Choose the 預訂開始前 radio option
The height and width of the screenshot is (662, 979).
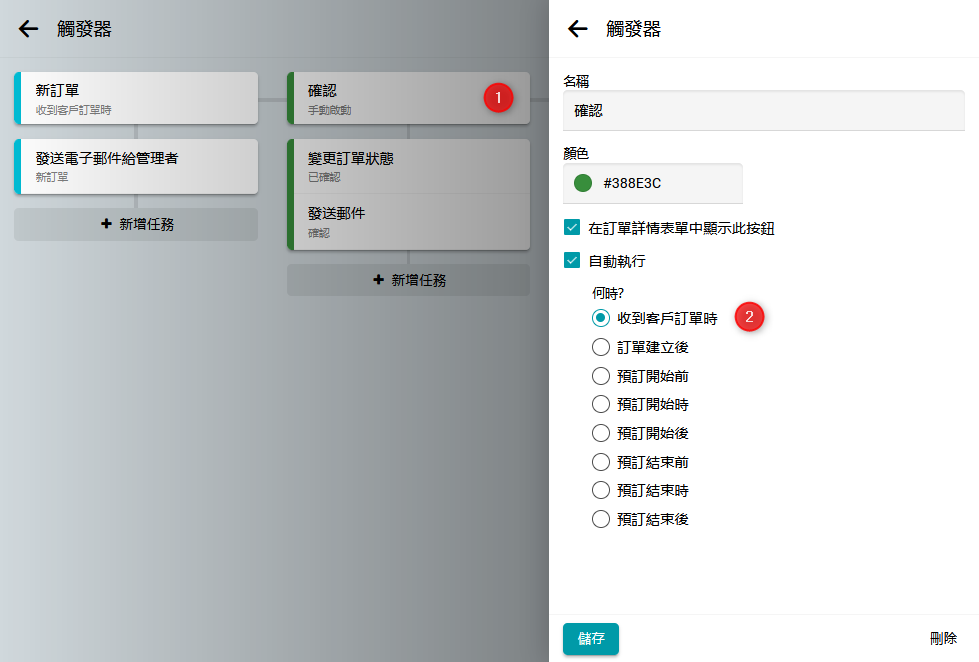point(601,376)
